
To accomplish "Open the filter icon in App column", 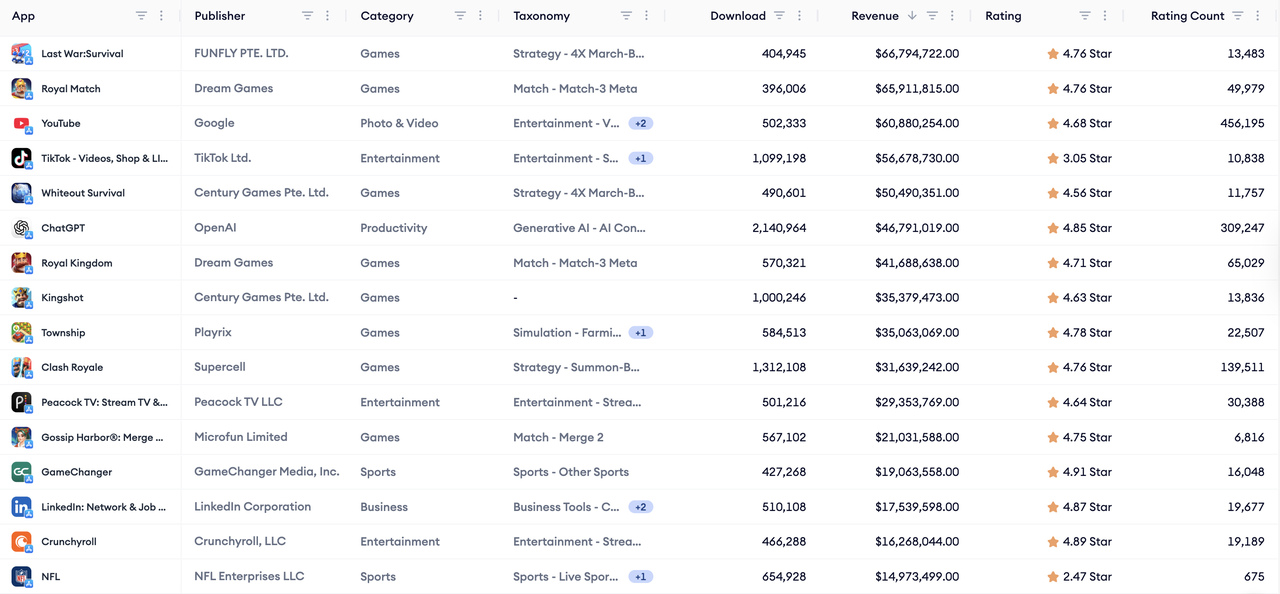I will click(141, 16).
